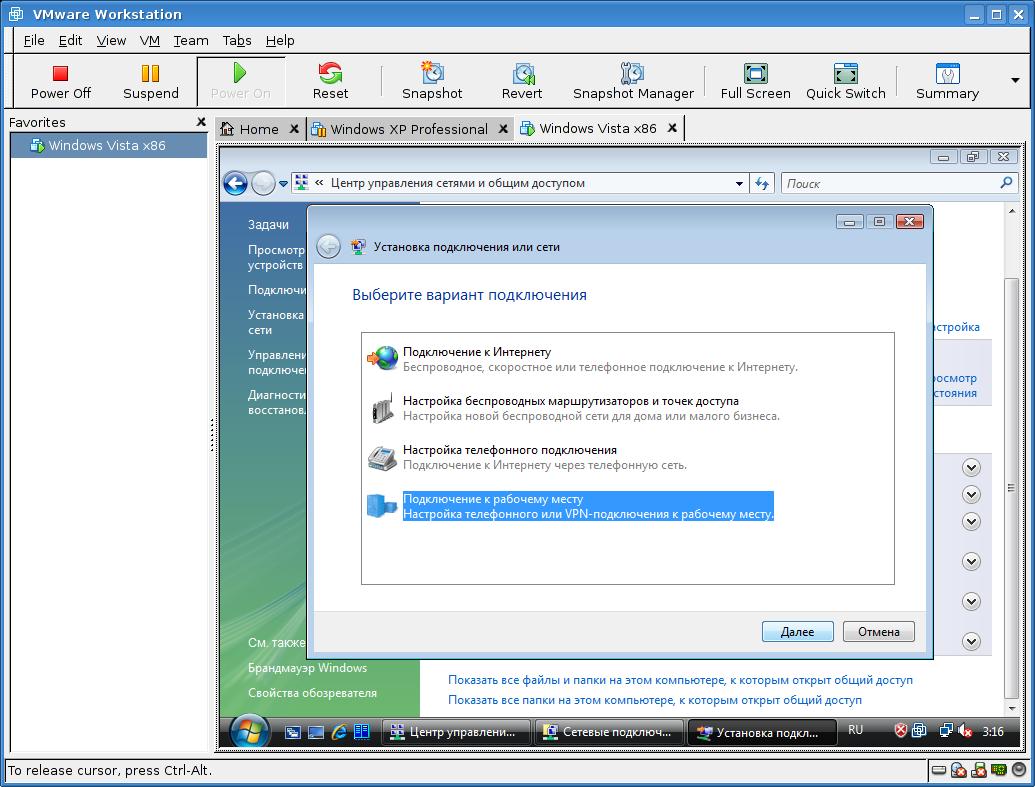Open the Edit menu
1035x787 pixels.
(70, 40)
